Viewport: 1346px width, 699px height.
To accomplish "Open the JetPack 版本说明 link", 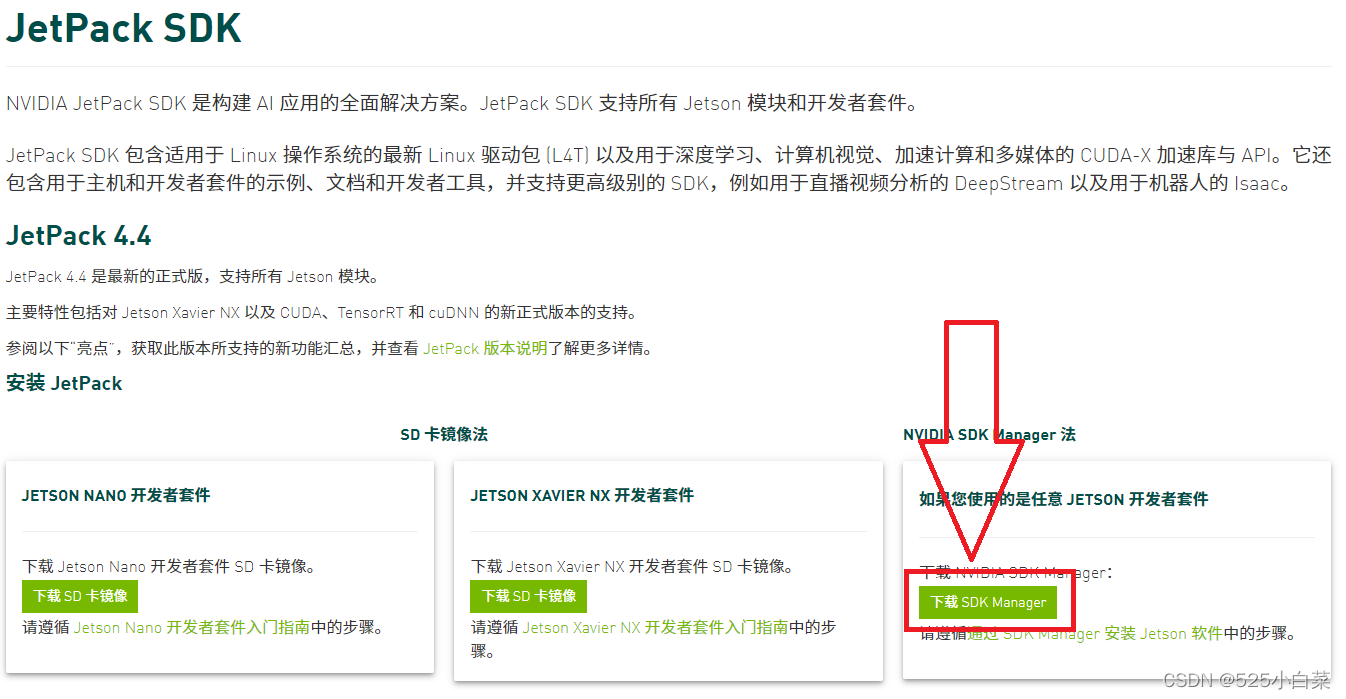I will coord(485,349).
